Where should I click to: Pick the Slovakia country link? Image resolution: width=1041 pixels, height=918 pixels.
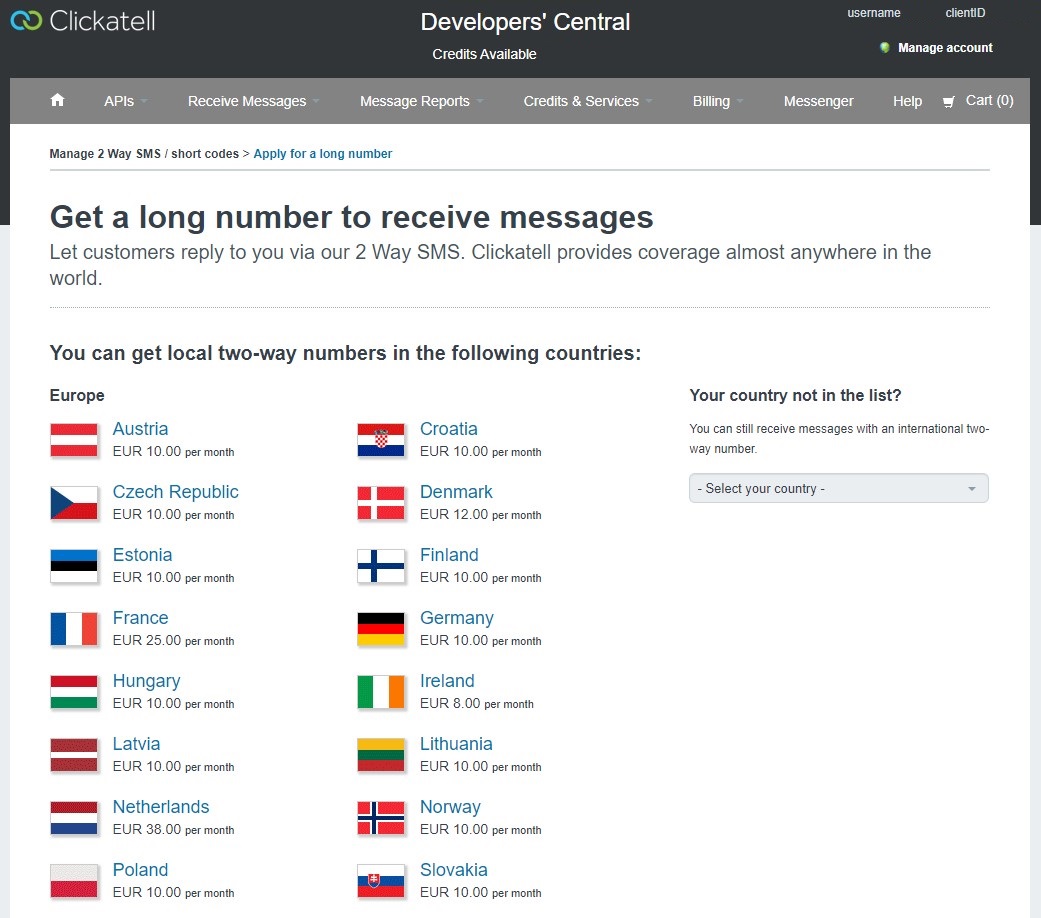[x=453, y=870]
